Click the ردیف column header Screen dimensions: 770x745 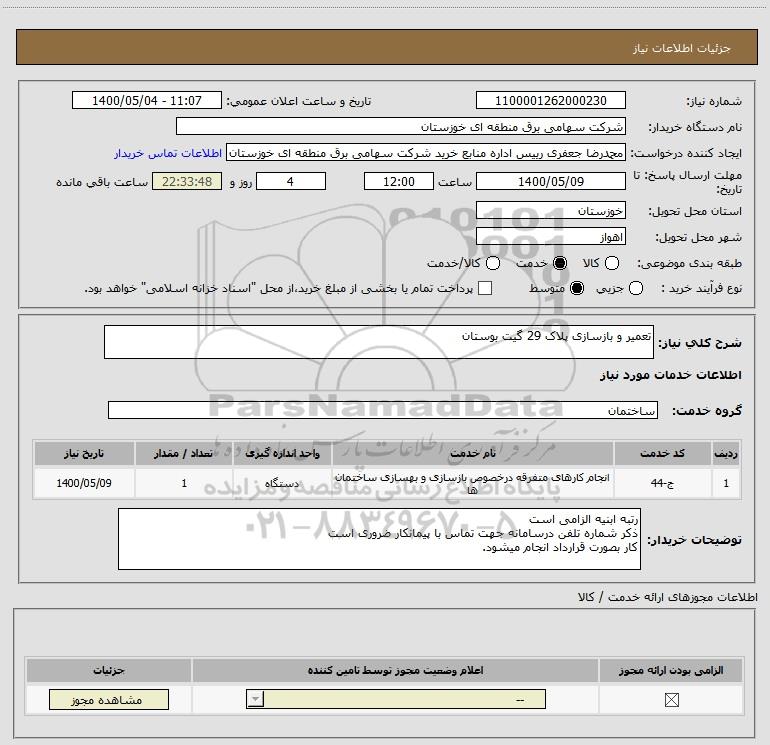pos(726,453)
